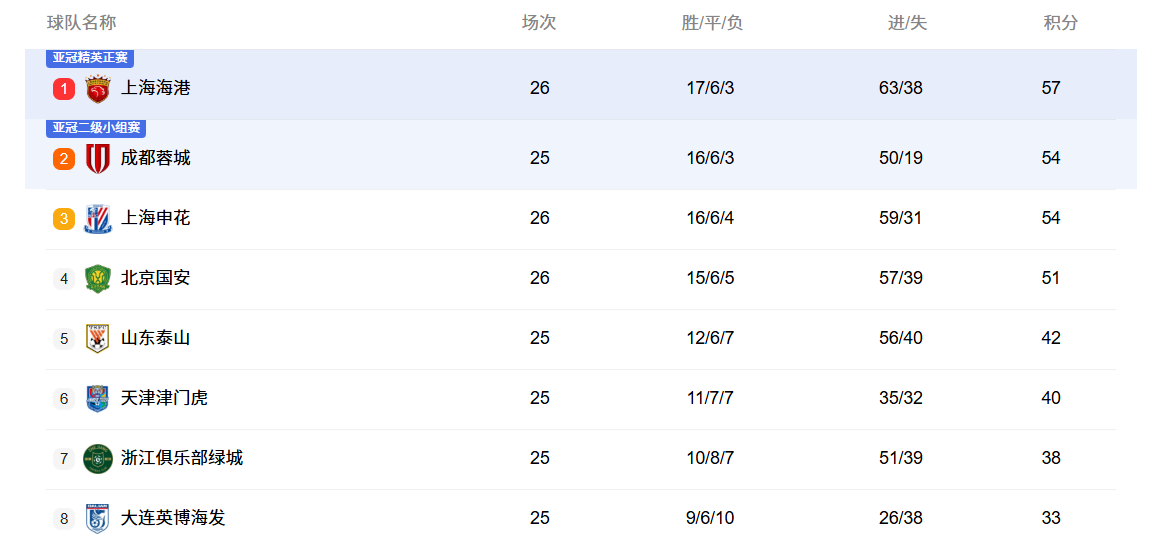
Task: Click the 北京国安 green crest icon
Action: (97, 279)
